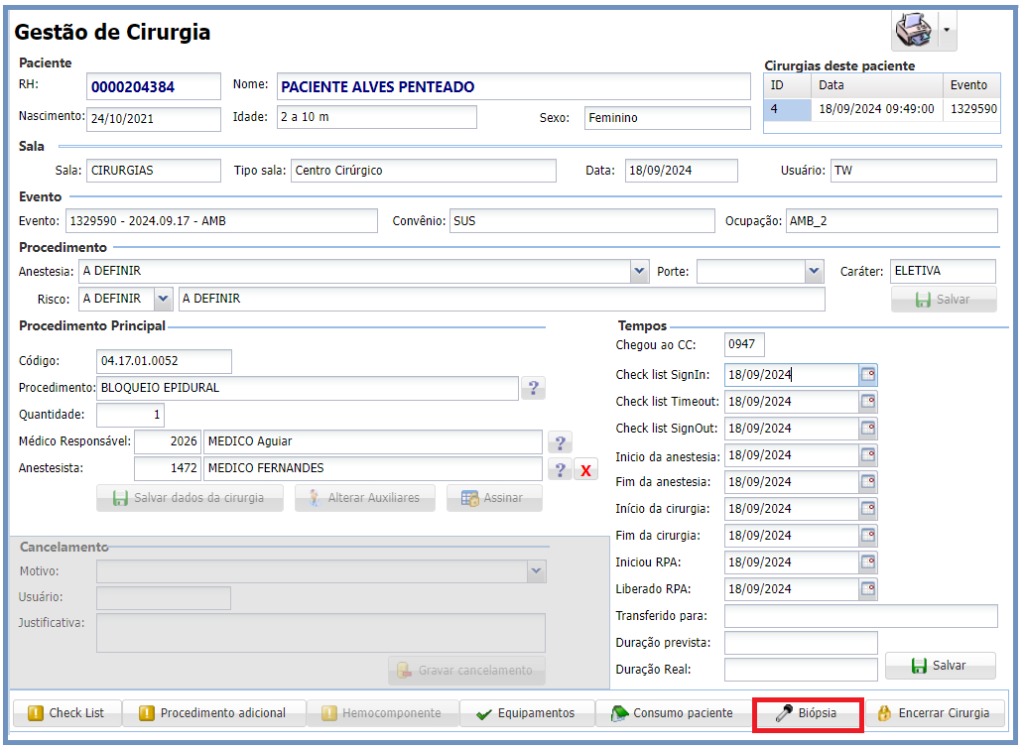Image resolution: width=1024 pixels, height=748 pixels.
Task: Click the Check list SignIn date field
Action: tap(792, 374)
